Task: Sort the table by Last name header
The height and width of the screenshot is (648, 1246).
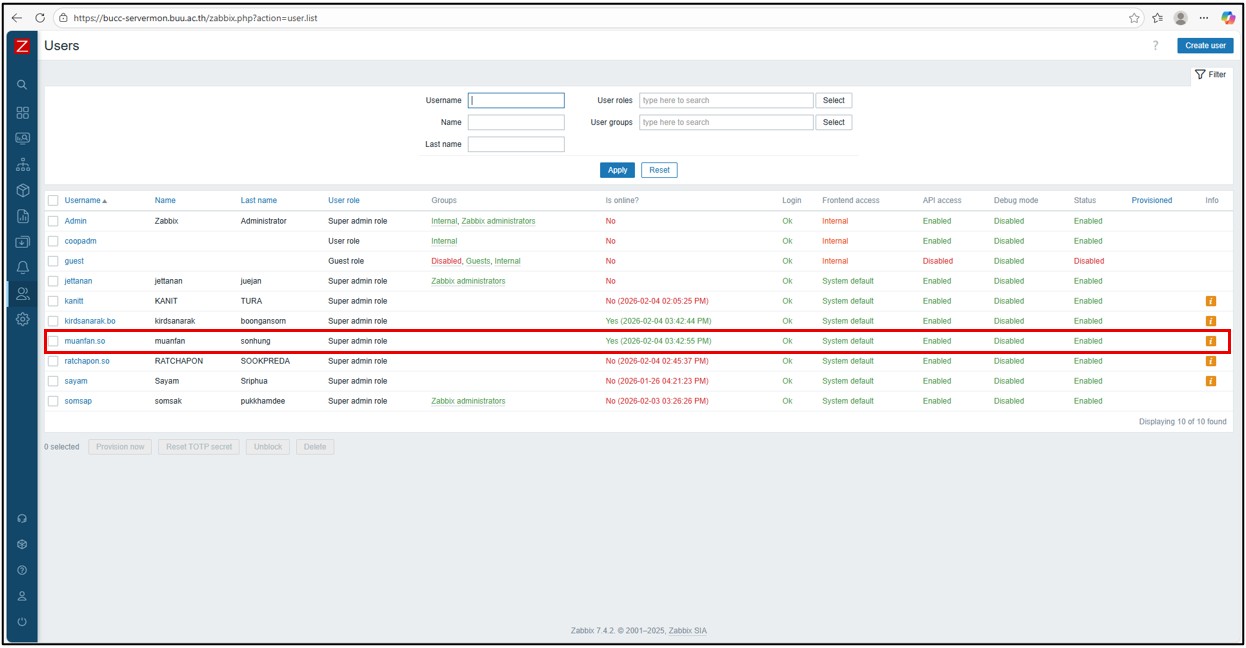Action: point(258,201)
